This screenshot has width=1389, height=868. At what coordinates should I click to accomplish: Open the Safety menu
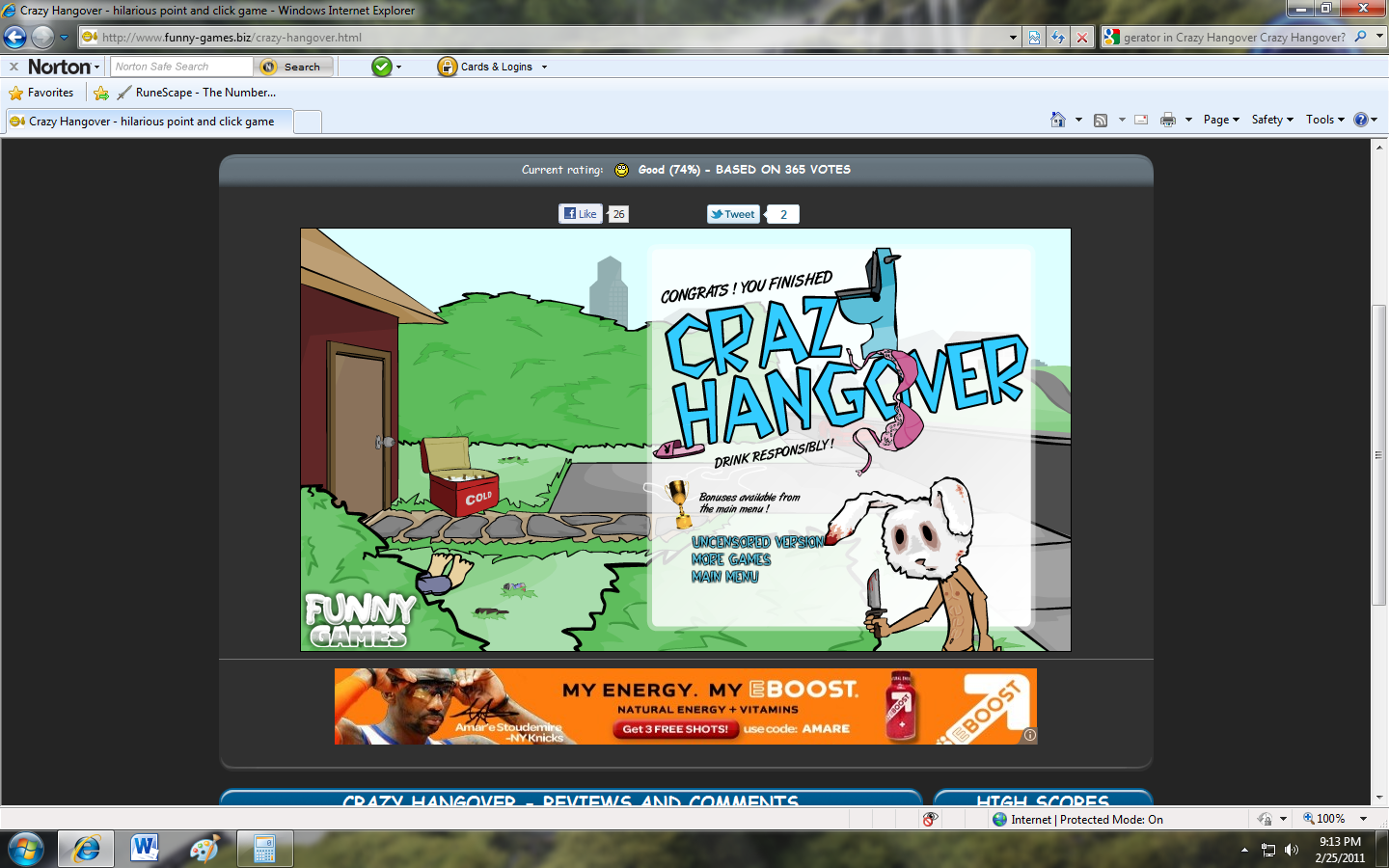click(1272, 120)
